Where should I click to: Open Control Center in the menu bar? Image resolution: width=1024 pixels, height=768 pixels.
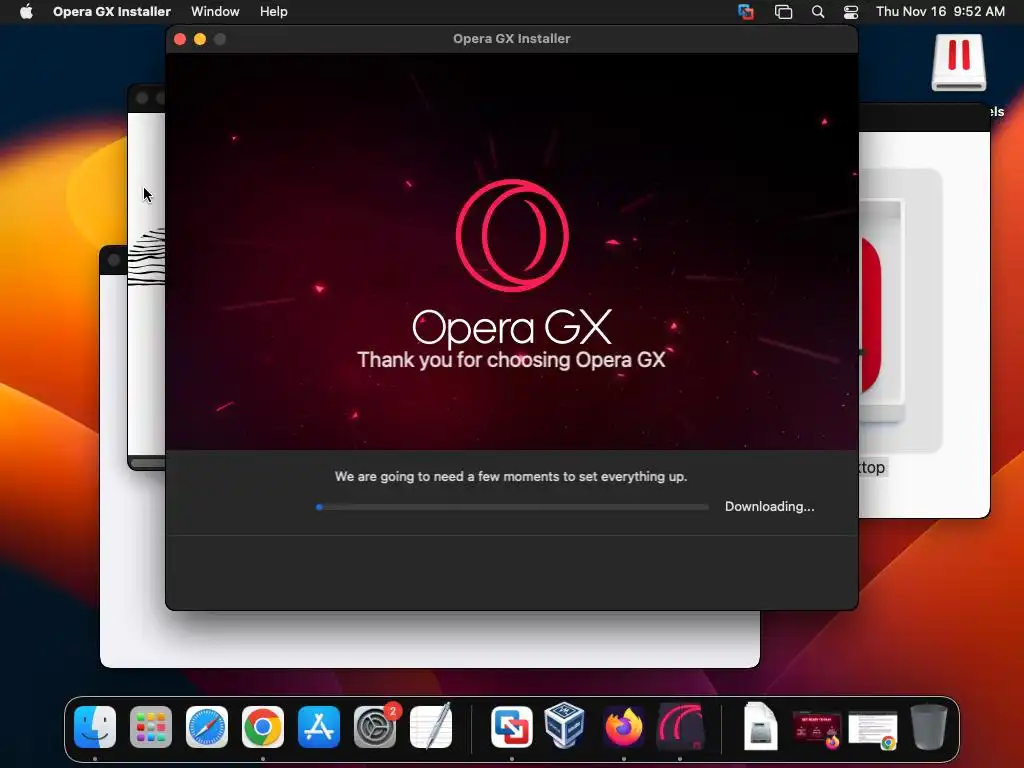coord(851,12)
